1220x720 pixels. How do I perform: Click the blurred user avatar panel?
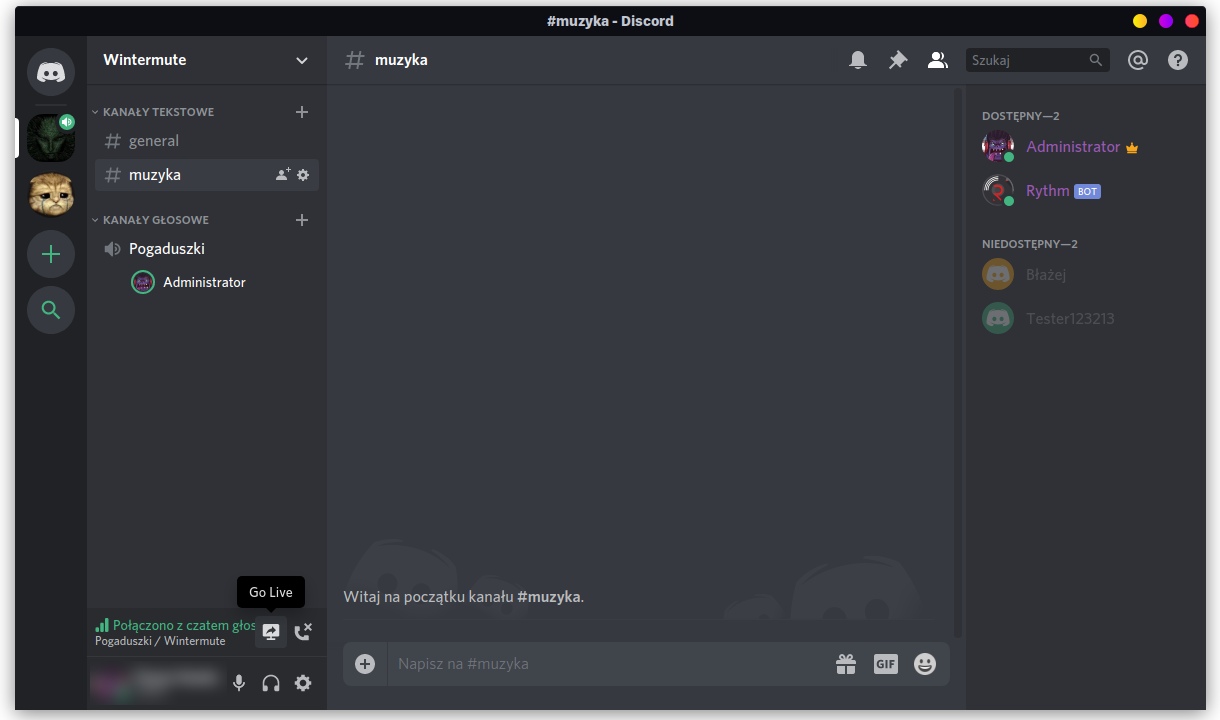tap(155, 682)
